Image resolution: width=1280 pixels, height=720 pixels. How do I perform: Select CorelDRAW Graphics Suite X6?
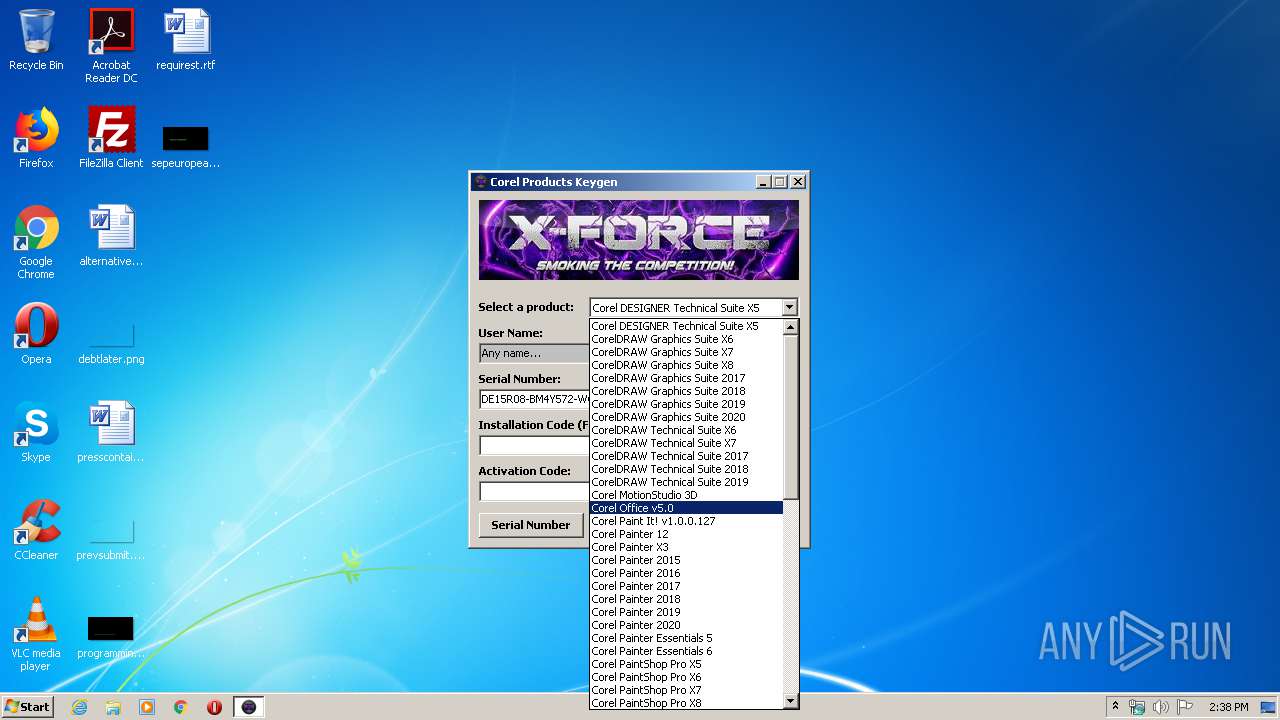point(686,339)
